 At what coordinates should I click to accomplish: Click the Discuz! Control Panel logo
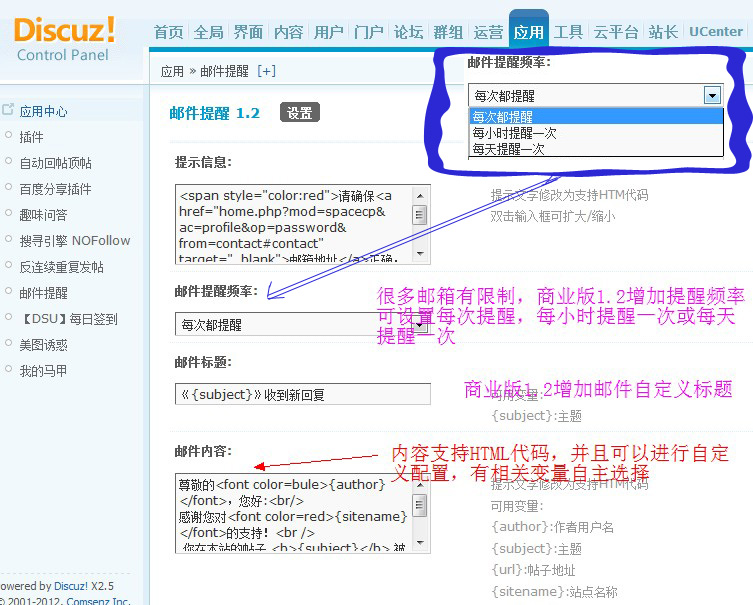64,39
